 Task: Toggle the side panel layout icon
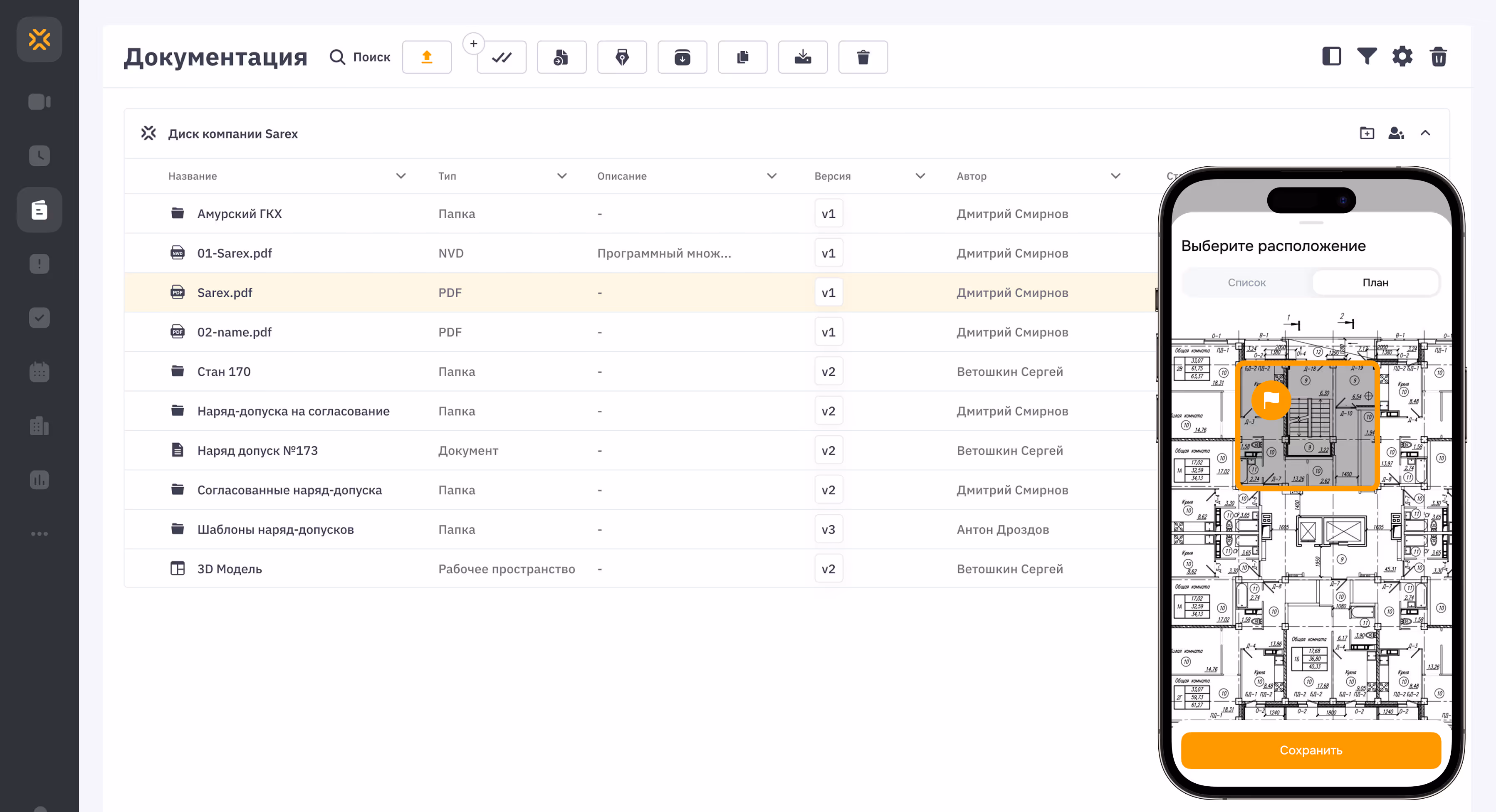(1331, 56)
